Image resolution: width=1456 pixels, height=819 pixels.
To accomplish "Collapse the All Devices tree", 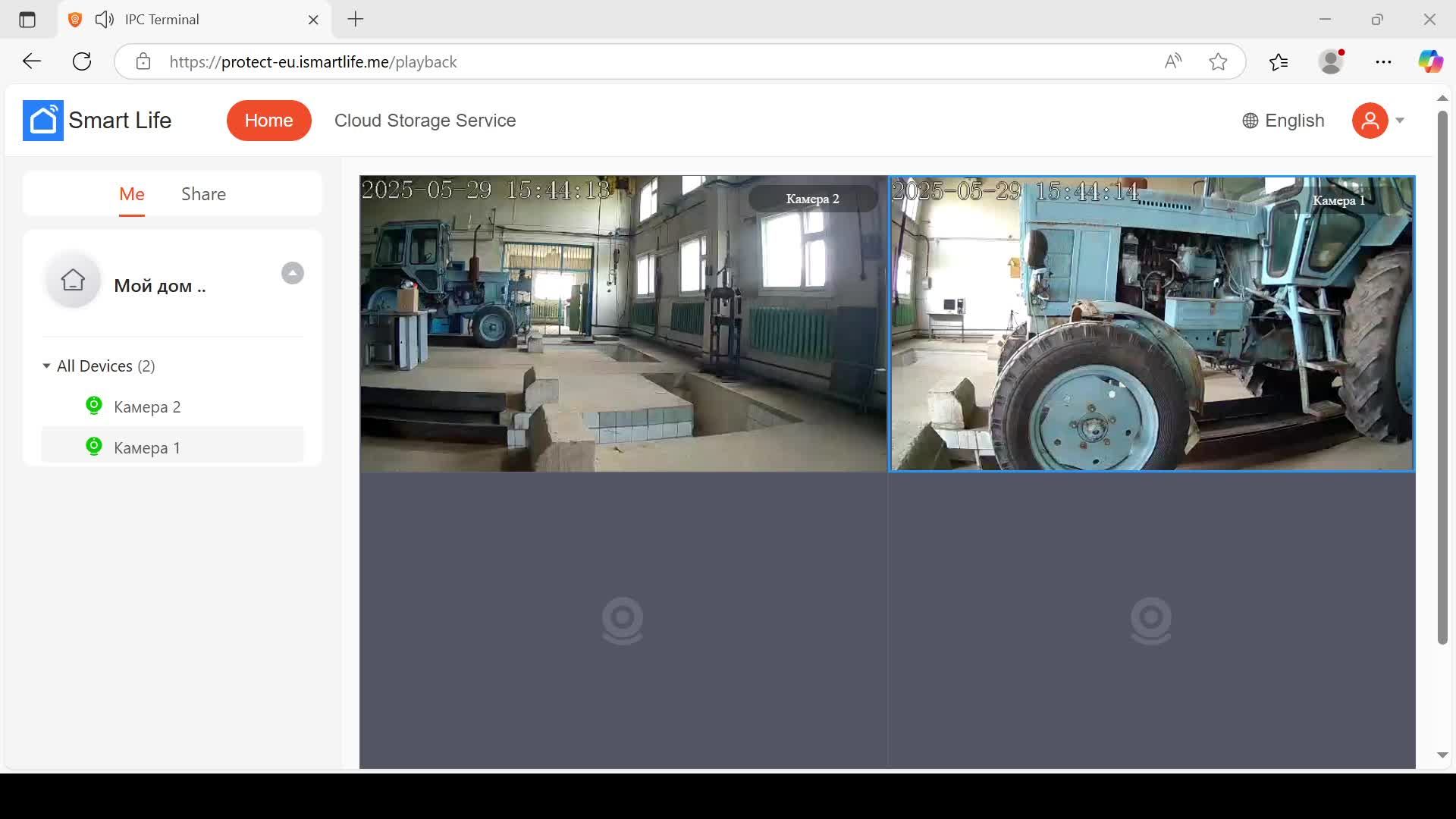I will point(46,366).
